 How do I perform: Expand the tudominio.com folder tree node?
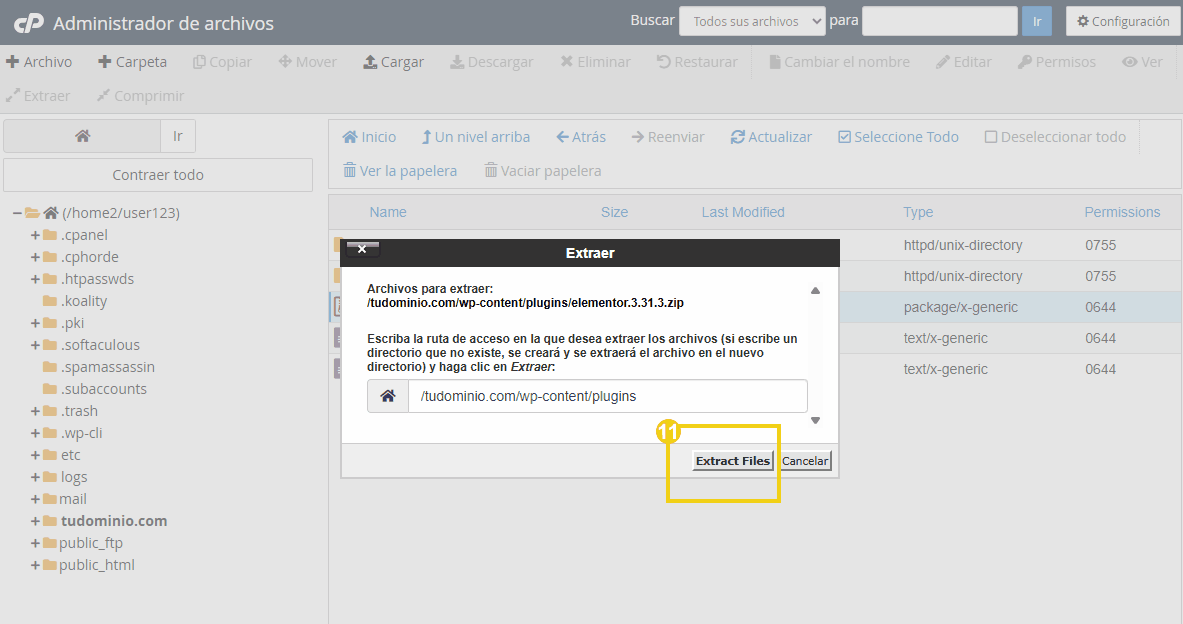click(35, 521)
